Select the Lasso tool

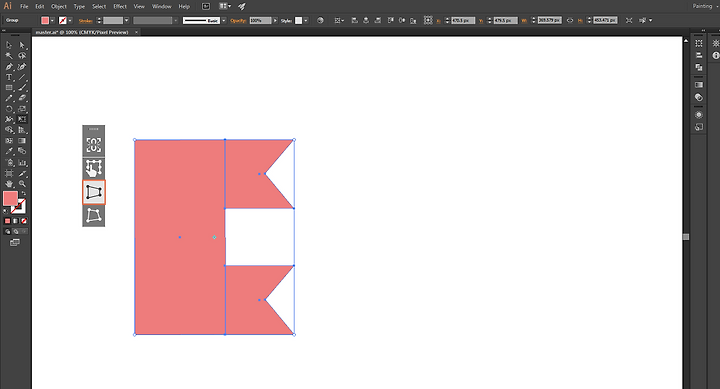click(x=22, y=56)
